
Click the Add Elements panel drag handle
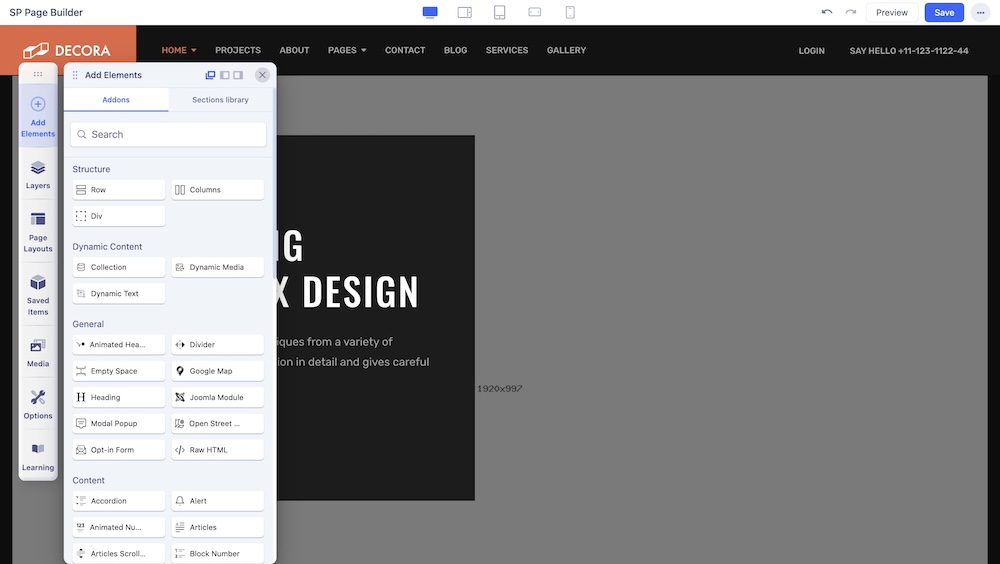tap(75, 75)
